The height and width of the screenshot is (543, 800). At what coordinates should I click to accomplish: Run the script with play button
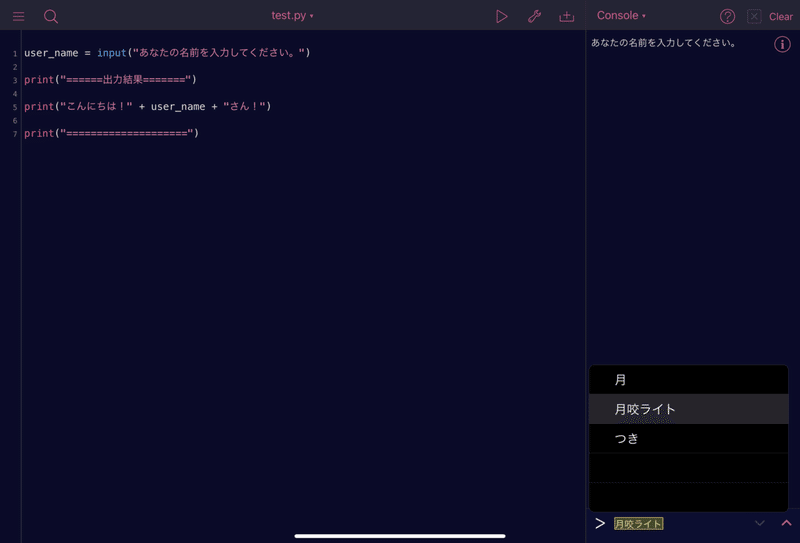(502, 16)
